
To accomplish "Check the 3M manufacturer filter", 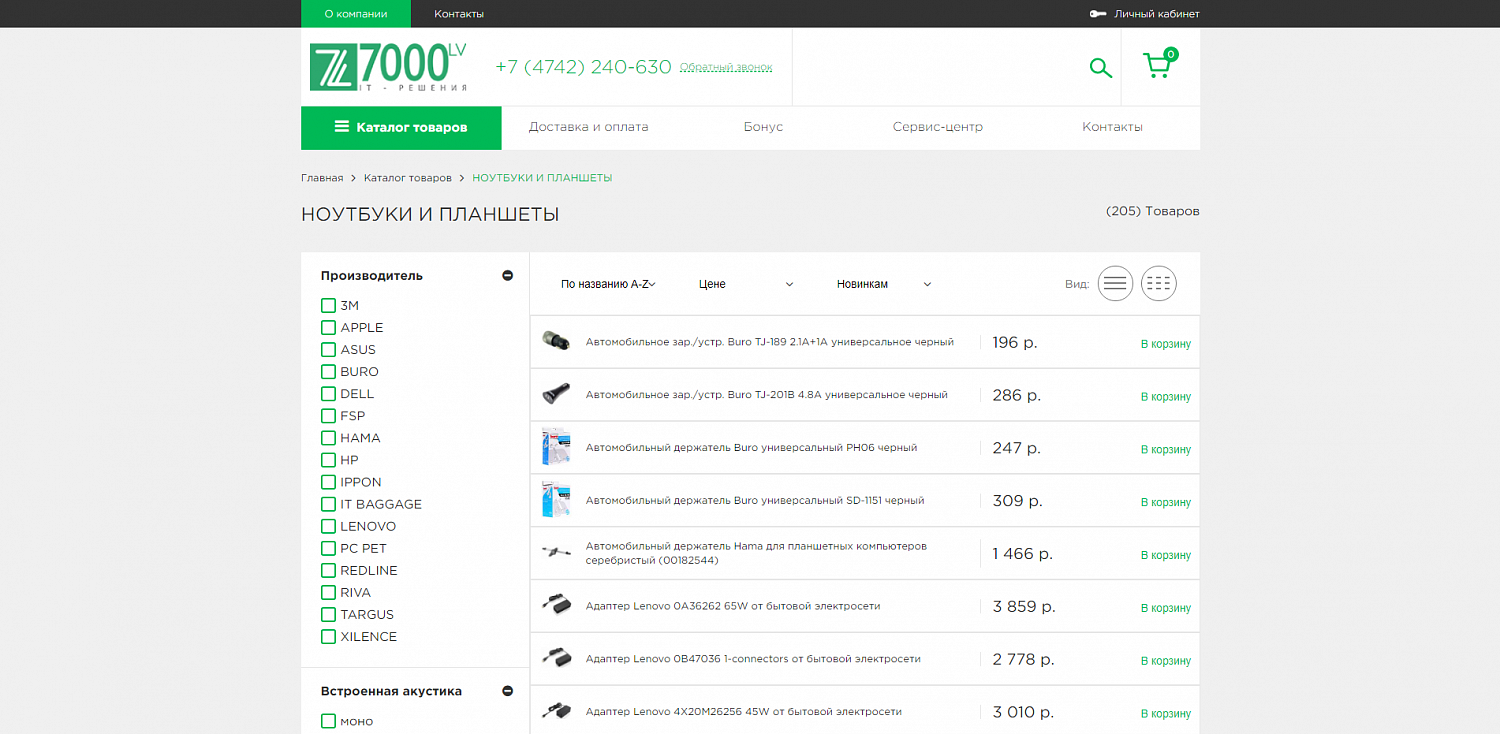I will (x=328, y=305).
